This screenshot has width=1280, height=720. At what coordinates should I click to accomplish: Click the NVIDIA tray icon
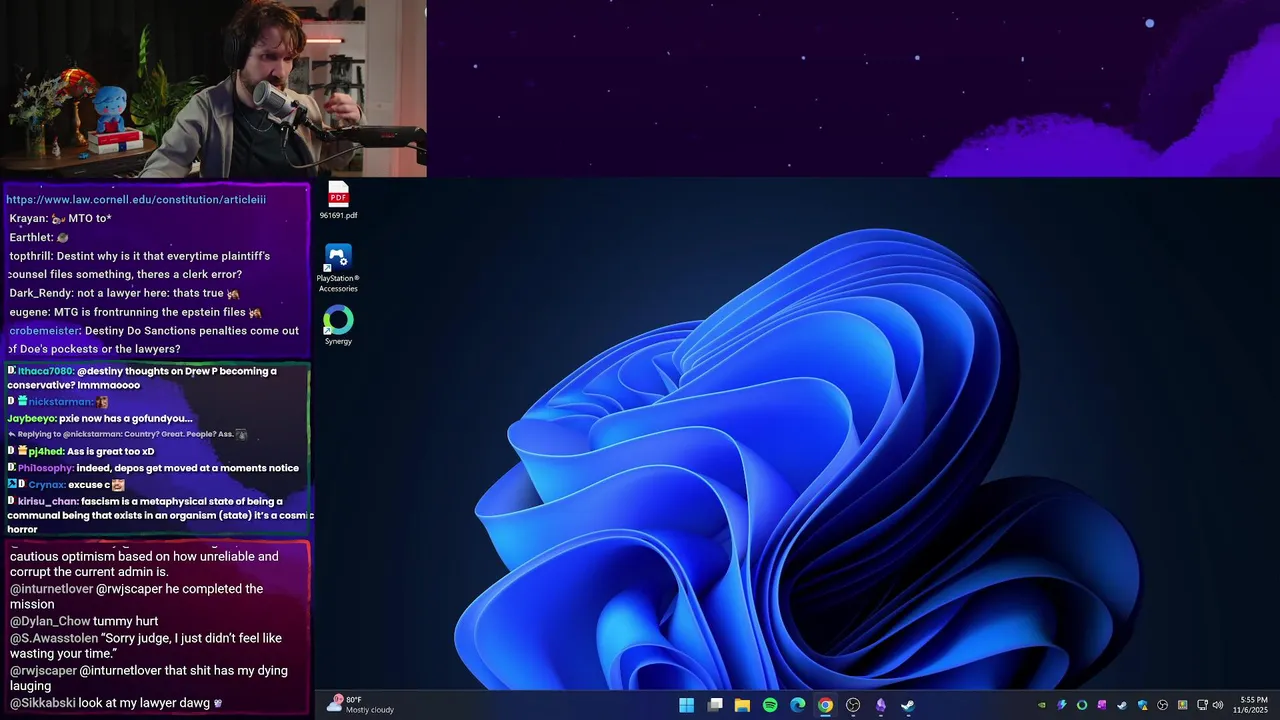1042,705
